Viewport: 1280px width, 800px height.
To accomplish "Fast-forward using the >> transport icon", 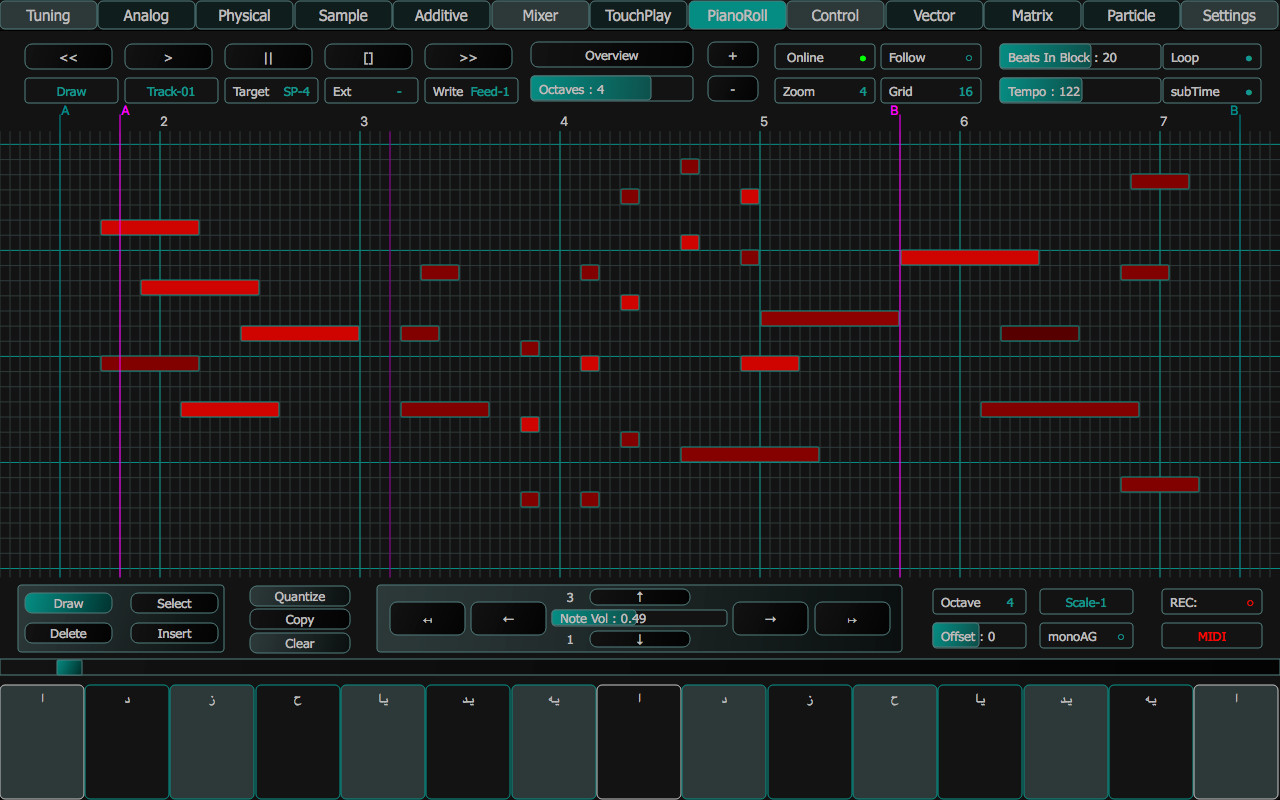I will [468, 56].
